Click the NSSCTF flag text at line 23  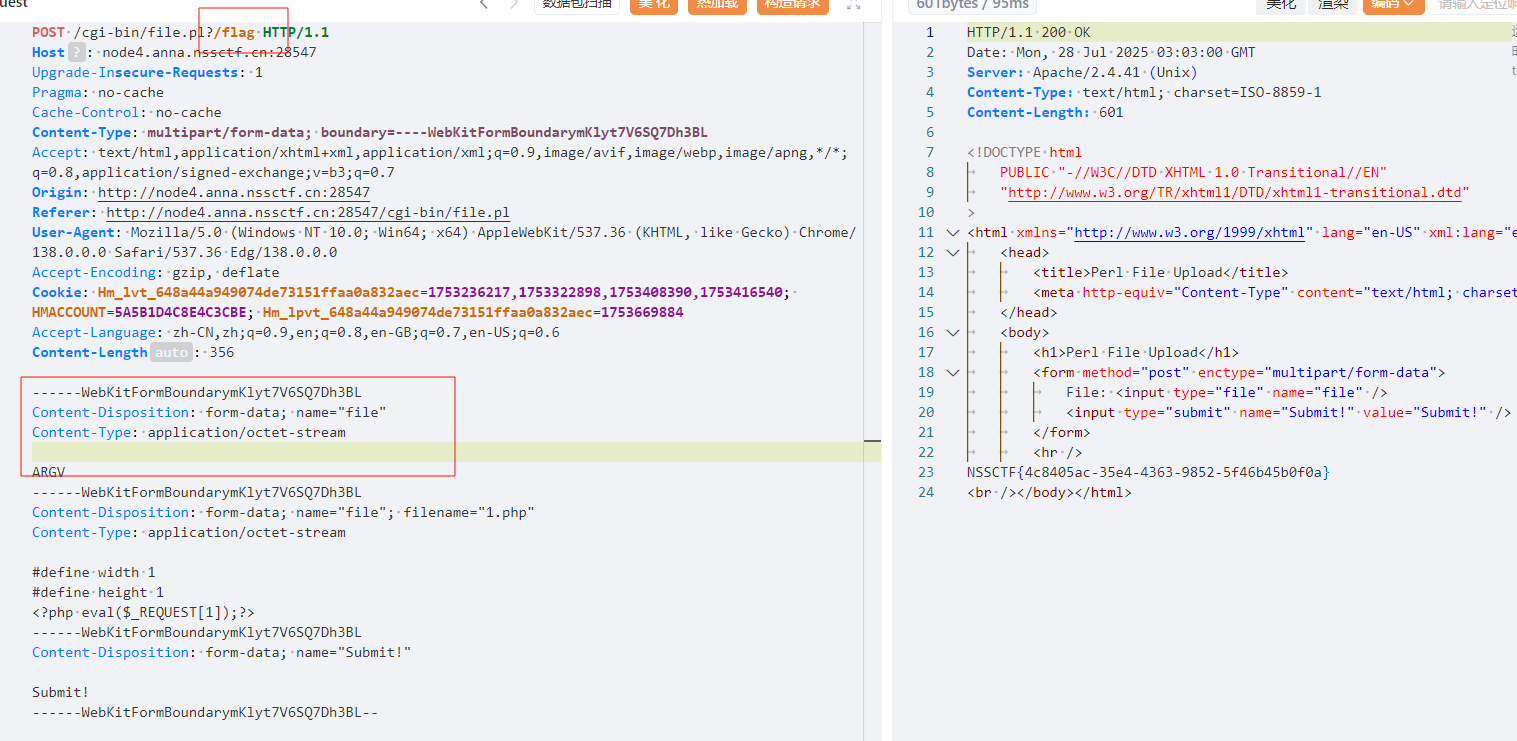(x=1148, y=472)
